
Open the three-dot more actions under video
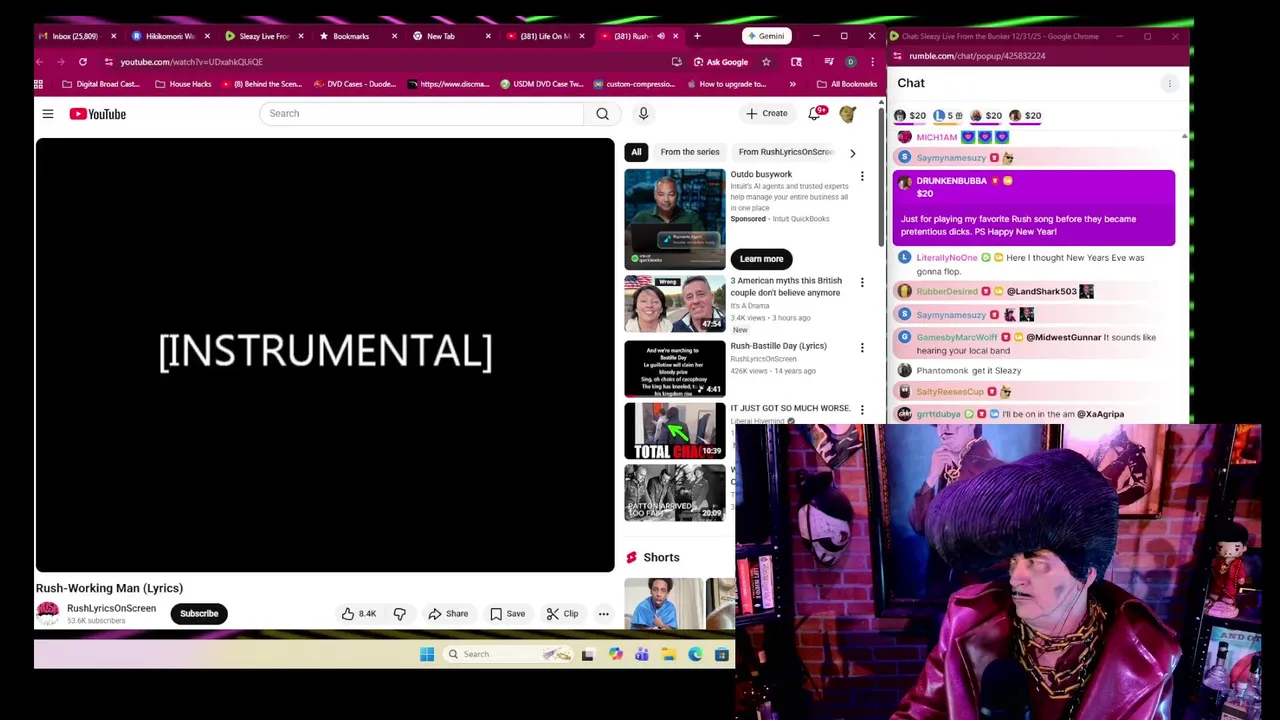[603, 614]
